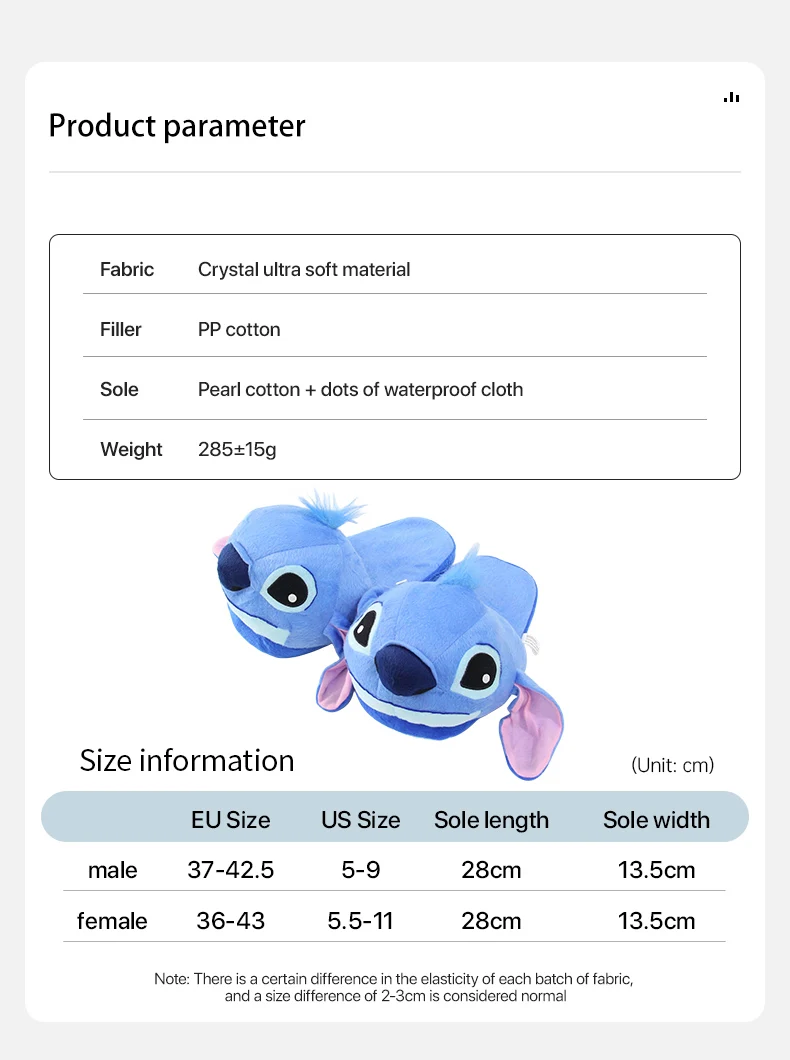The width and height of the screenshot is (790, 1060).
Task: Select the Fabric row label
Action: point(127,269)
